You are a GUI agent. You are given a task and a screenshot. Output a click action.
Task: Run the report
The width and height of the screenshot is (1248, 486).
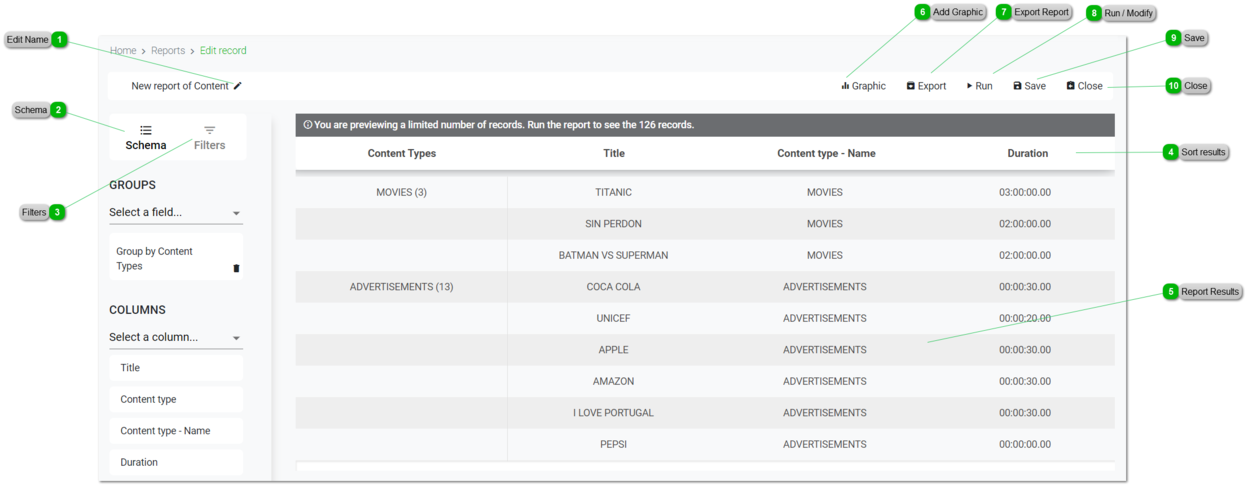point(979,86)
